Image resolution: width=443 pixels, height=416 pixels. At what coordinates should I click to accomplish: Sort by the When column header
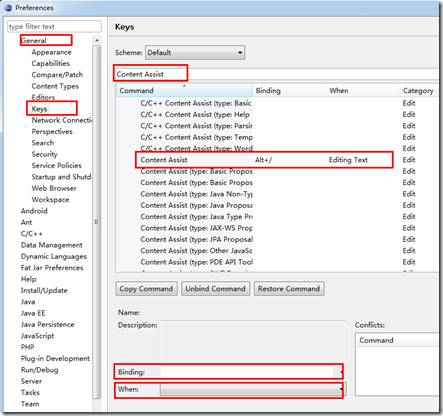363,91
